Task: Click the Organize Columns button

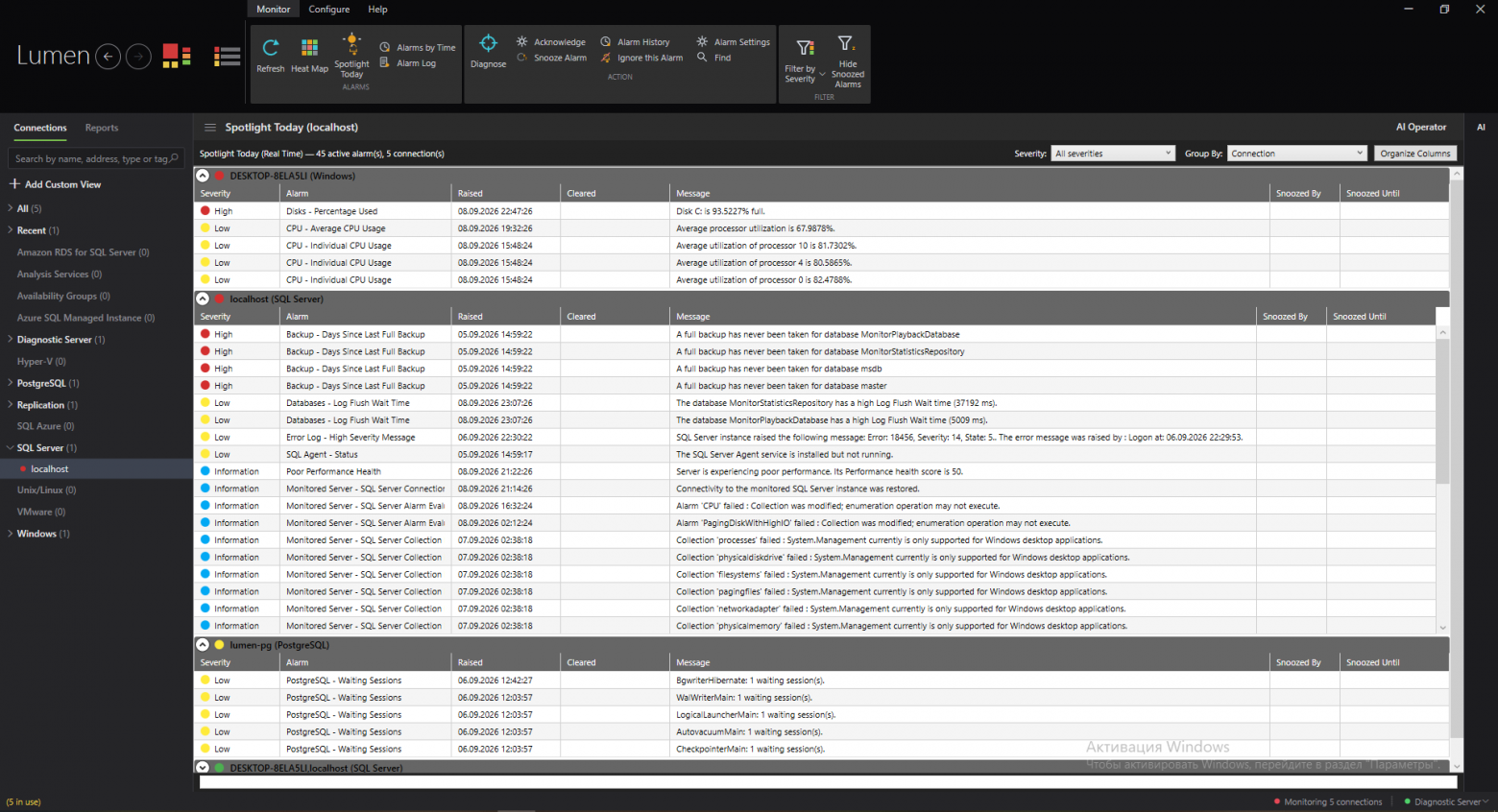Action: (1415, 154)
